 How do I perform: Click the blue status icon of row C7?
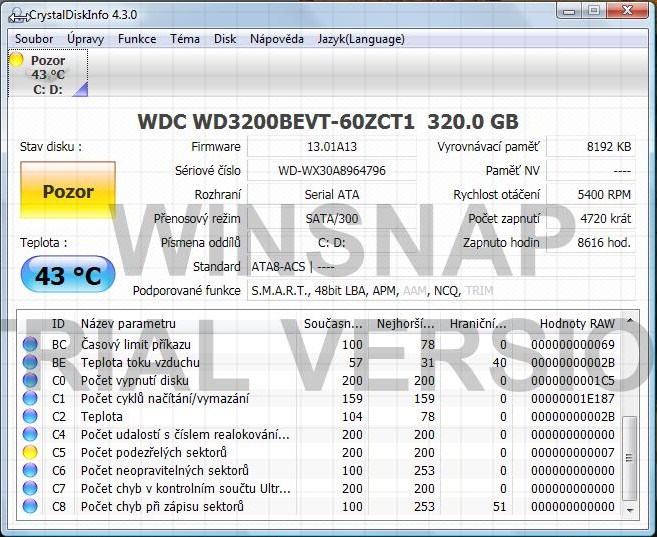point(30,488)
